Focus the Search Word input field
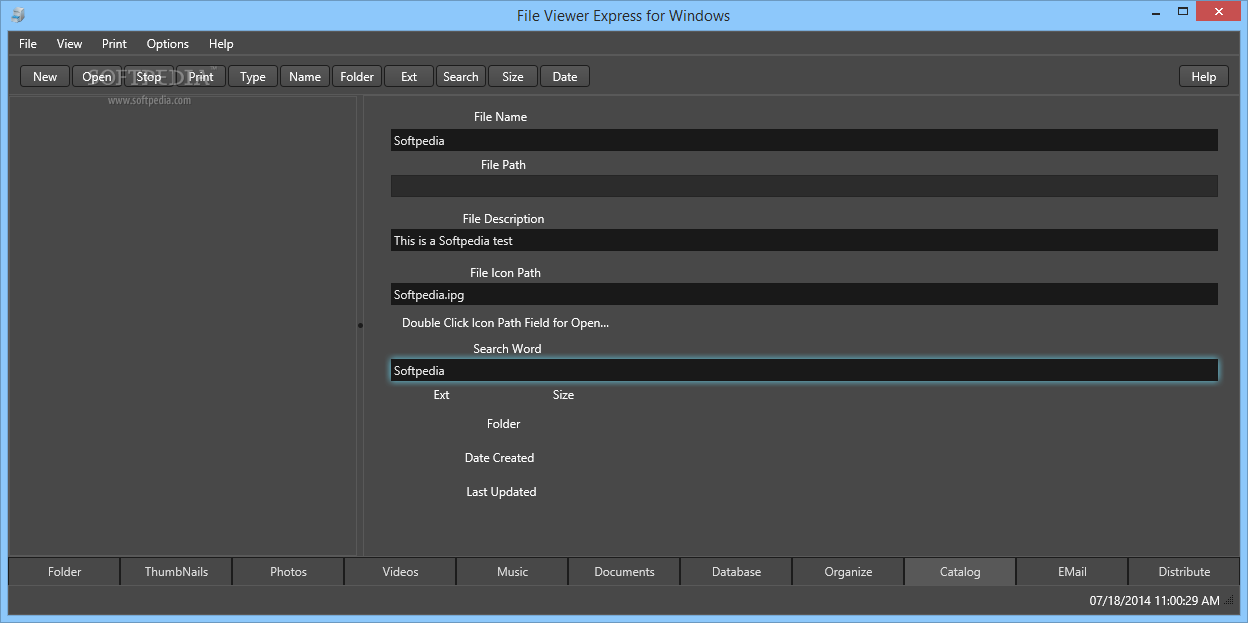The width and height of the screenshot is (1248, 623). [x=804, y=371]
